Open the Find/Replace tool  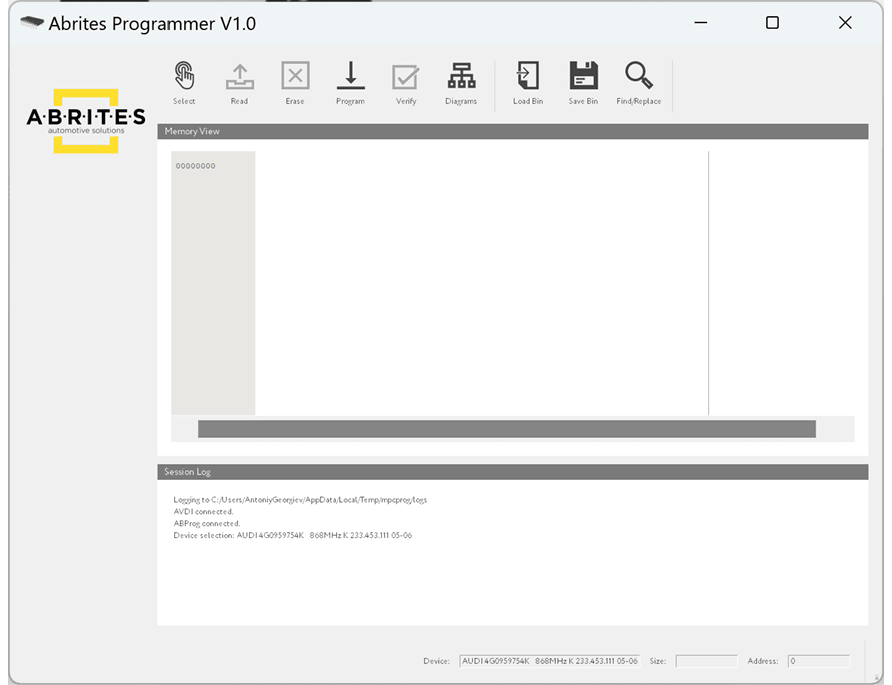click(x=639, y=78)
